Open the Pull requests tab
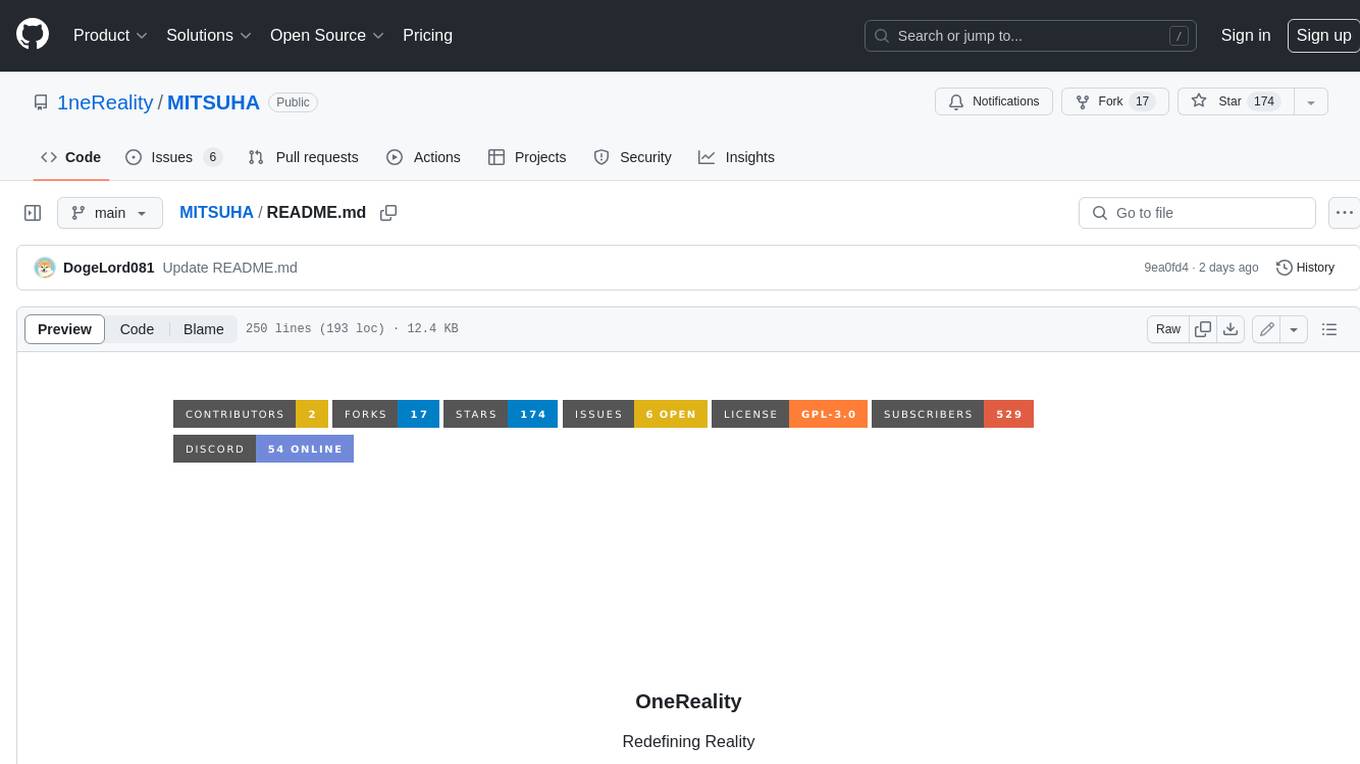Image resolution: width=1360 pixels, height=764 pixels. pyautogui.click(x=303, y=157)
